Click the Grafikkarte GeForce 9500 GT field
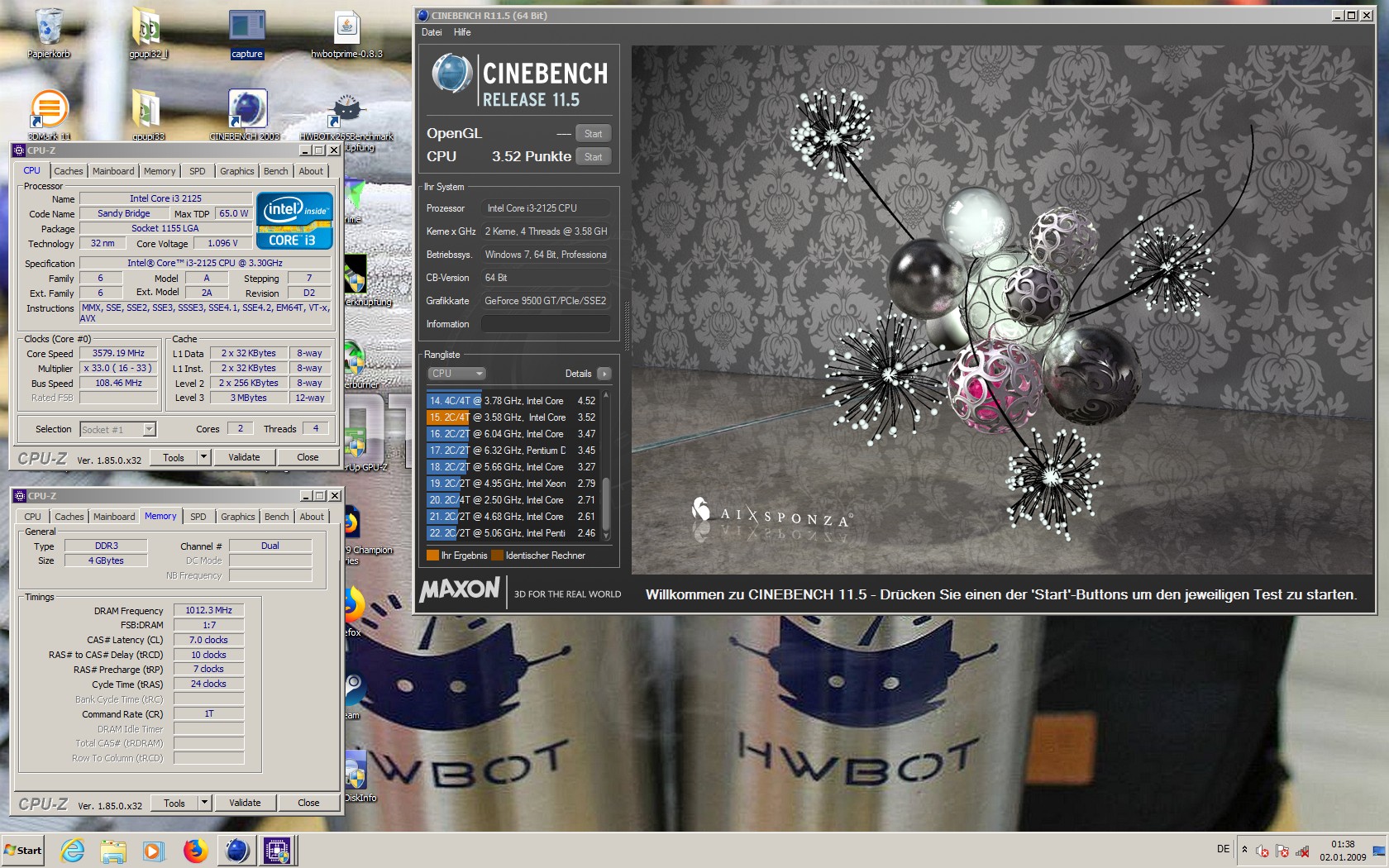Image resolution: width=1389 pixels, height=868 pixels. (546, 301)
